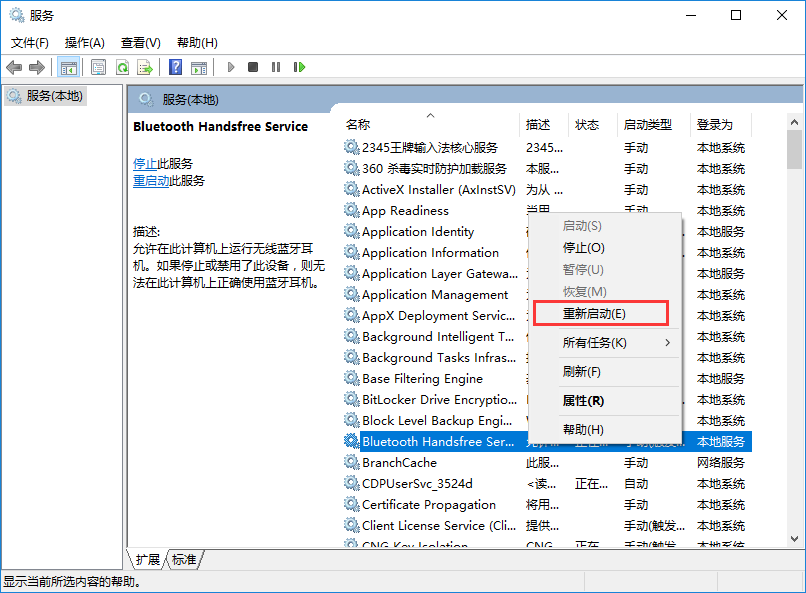This screenshot has width=806, height=593.
Task: Switch to the 标准 tab
Action: 183,560
